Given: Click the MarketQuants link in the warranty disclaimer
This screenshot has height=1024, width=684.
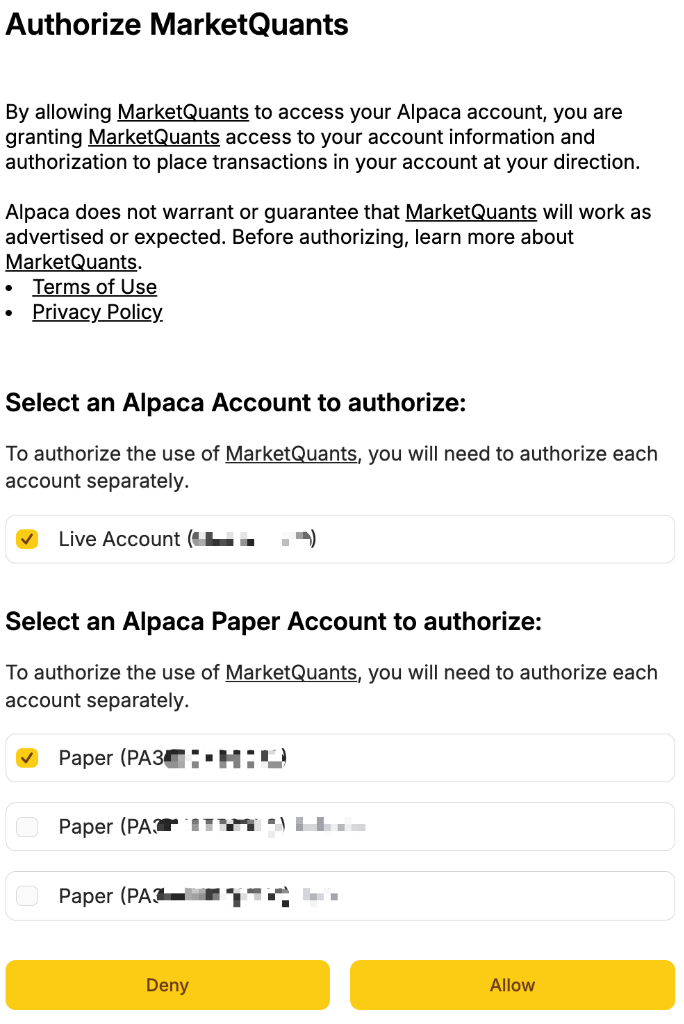Looking at the screenshot, I should coord(471,211).
